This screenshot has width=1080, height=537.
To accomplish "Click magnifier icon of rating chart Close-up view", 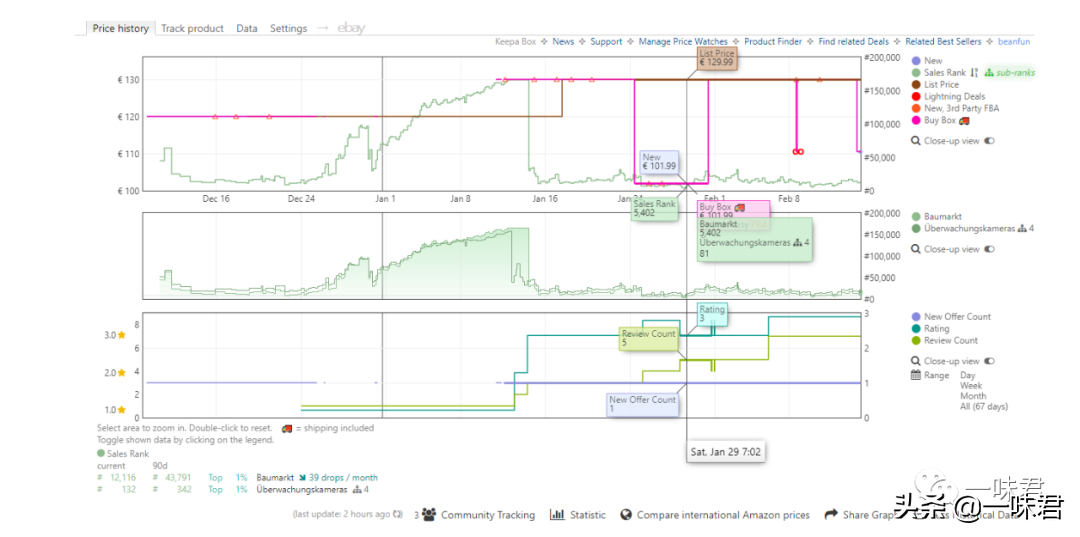I will pyautogui.click(x=915, y=361).
